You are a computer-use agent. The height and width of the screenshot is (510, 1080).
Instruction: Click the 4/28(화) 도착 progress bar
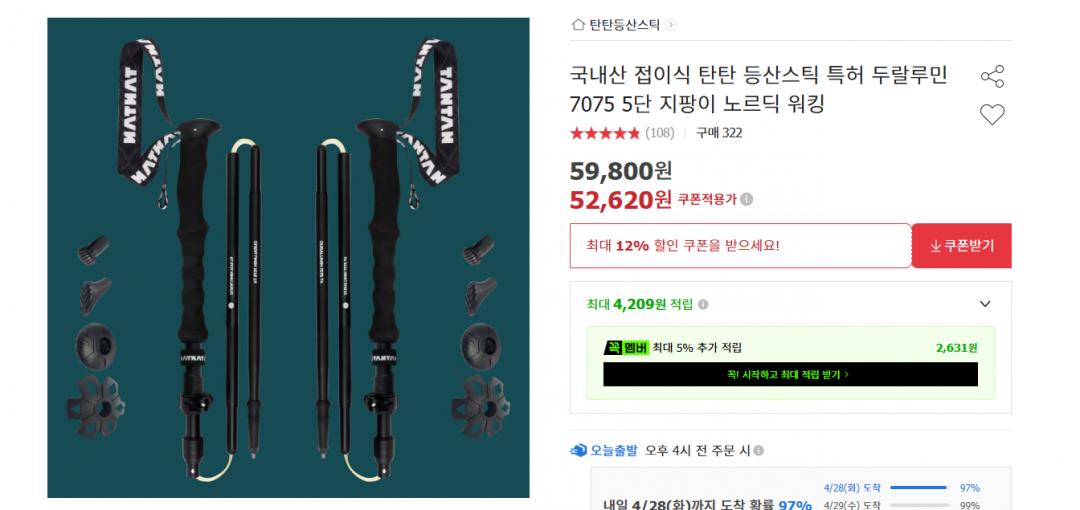coord(919,488)
